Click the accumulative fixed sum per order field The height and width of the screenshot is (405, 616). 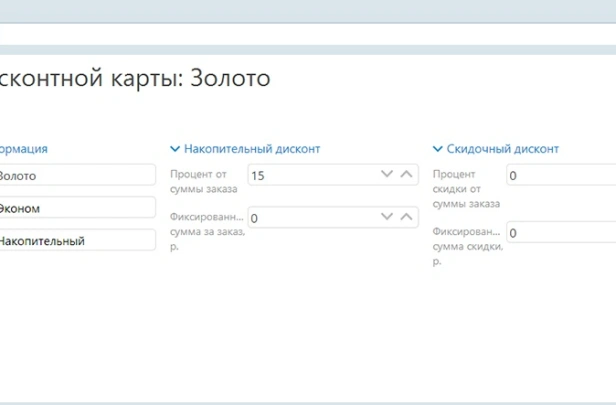pyautogui.click(x=310, y=217)
